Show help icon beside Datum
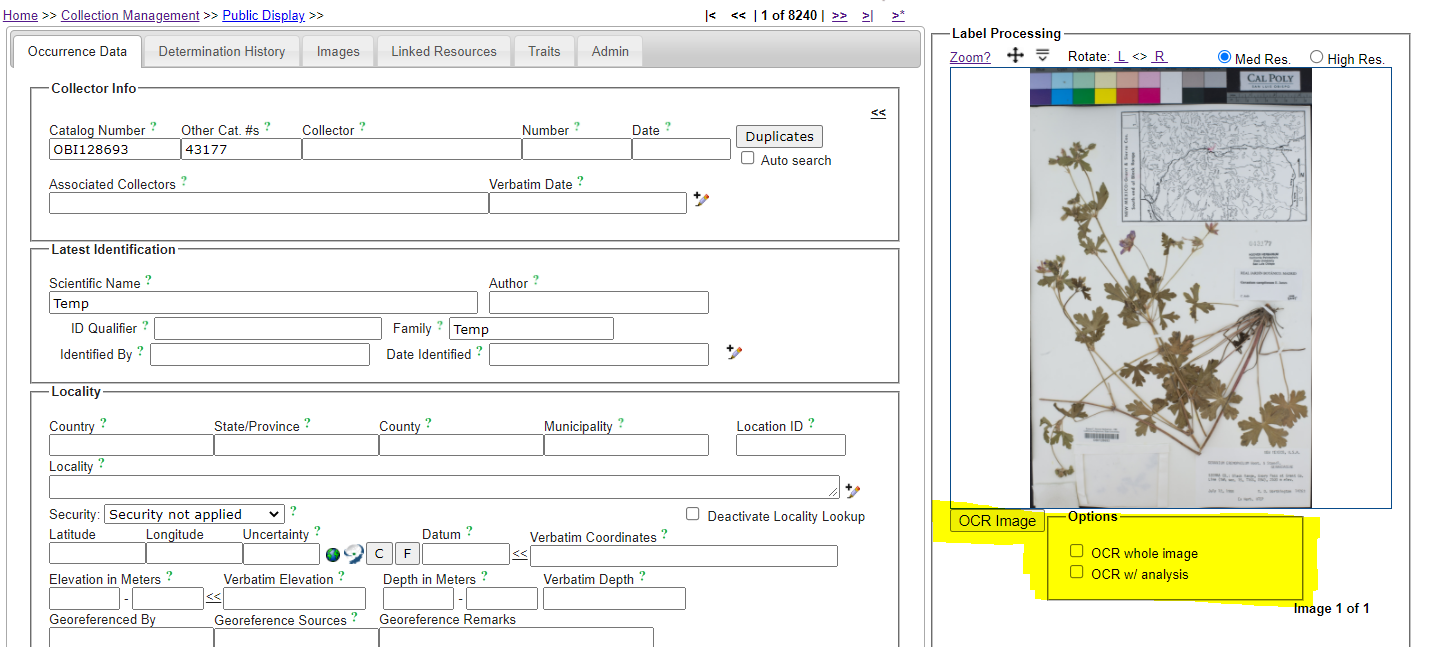Image resolution: width=1445 pixels, height=647 pixels. (x=468, y=532)
